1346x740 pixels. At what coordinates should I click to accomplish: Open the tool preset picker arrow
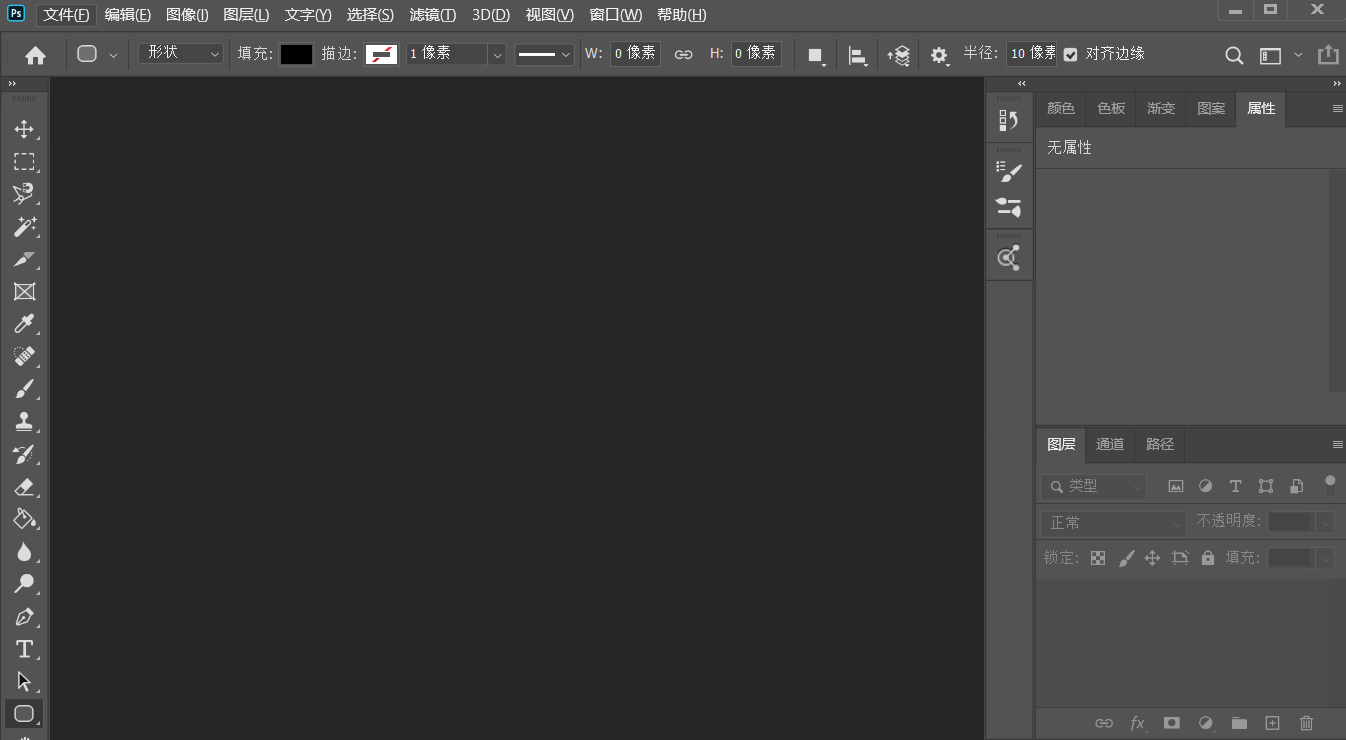click(x=113, y=55)
